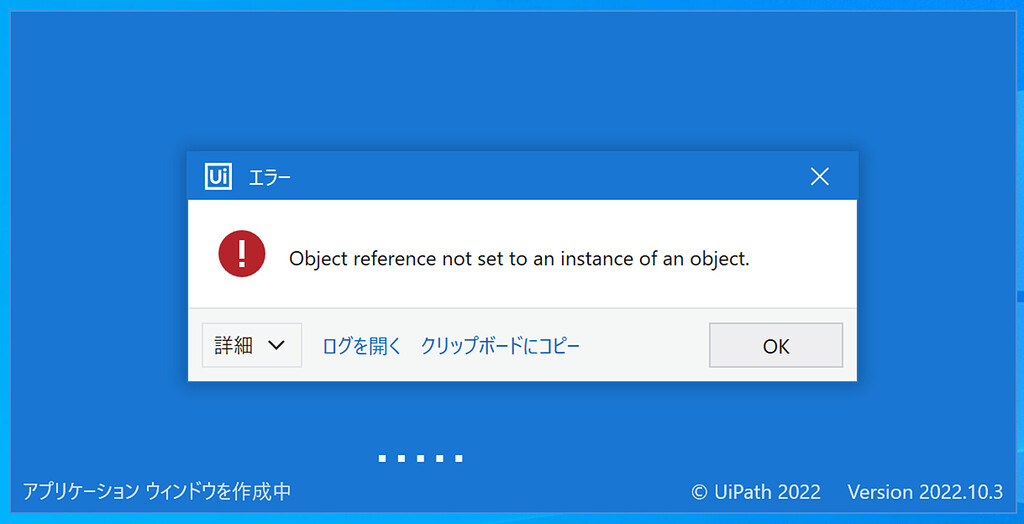Click the blue splash background above the dialog
This screenshot has height=524, width=1024.
click(512, 80)
